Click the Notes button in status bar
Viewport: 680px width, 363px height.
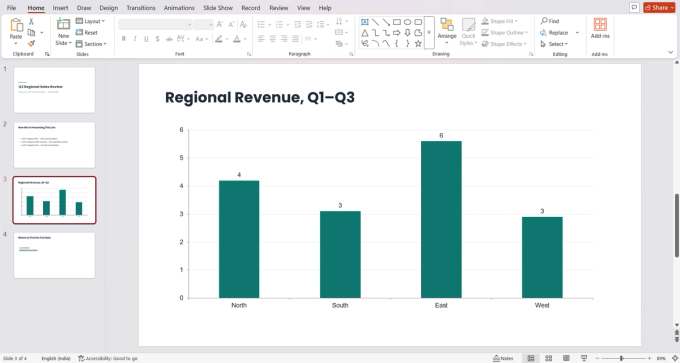(x=503, y=358)
